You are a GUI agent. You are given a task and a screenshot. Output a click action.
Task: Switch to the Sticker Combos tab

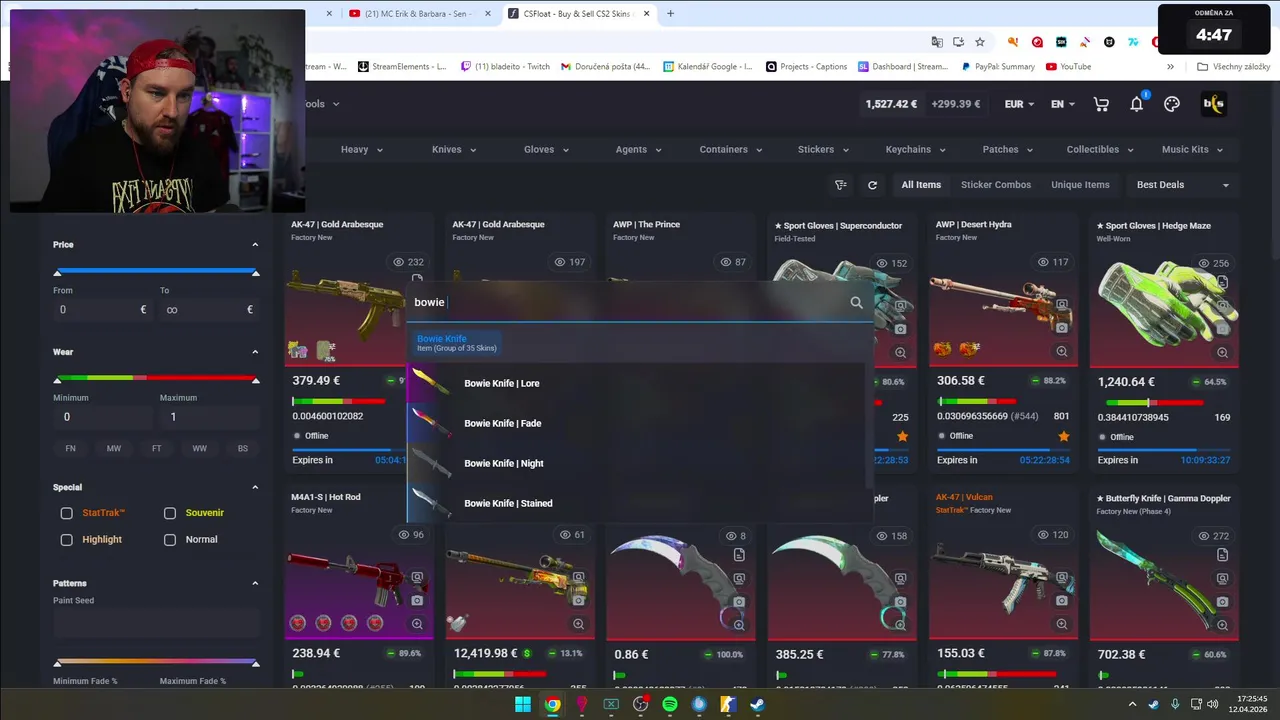coord(996,185)
